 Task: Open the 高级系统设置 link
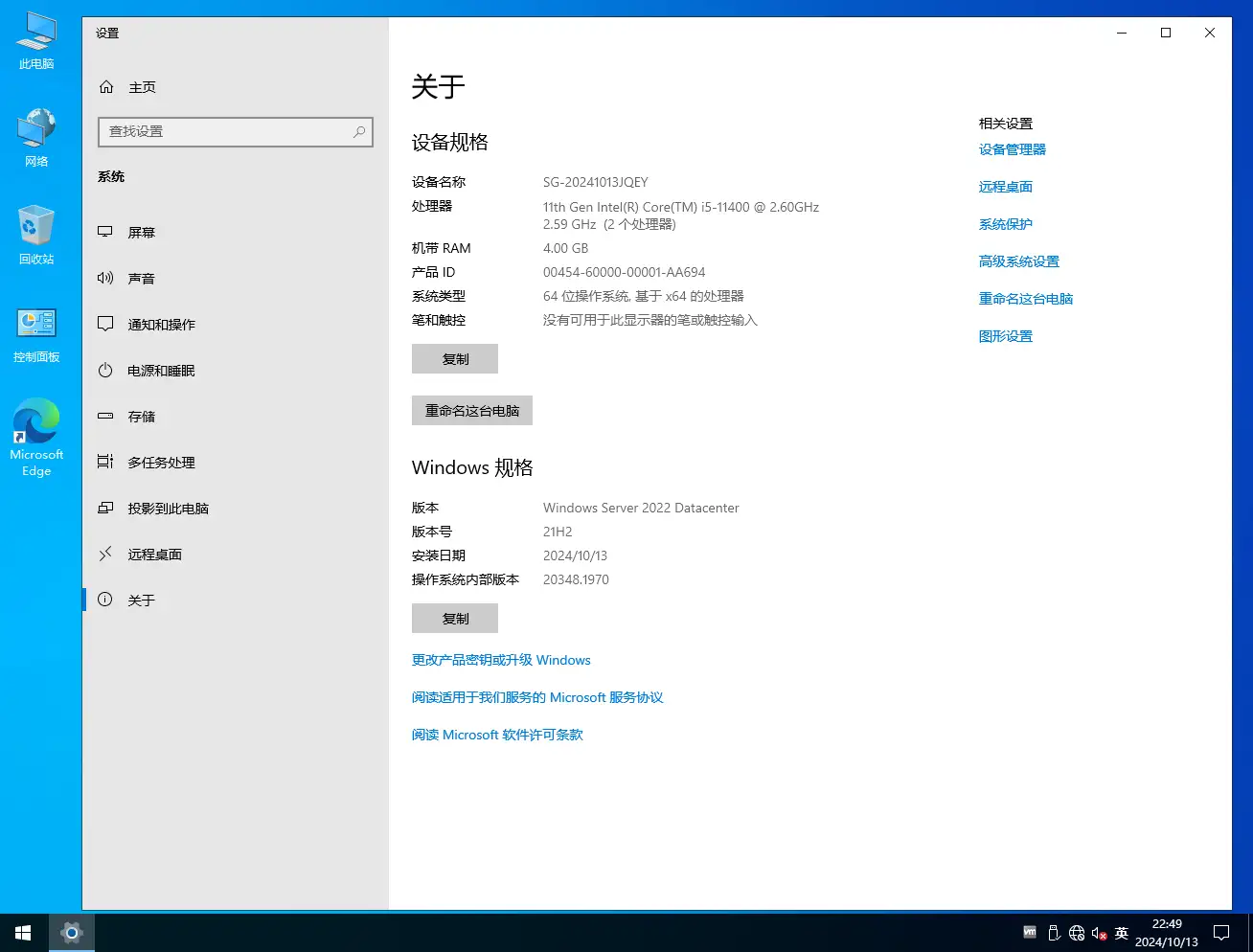pos(1019,261)
